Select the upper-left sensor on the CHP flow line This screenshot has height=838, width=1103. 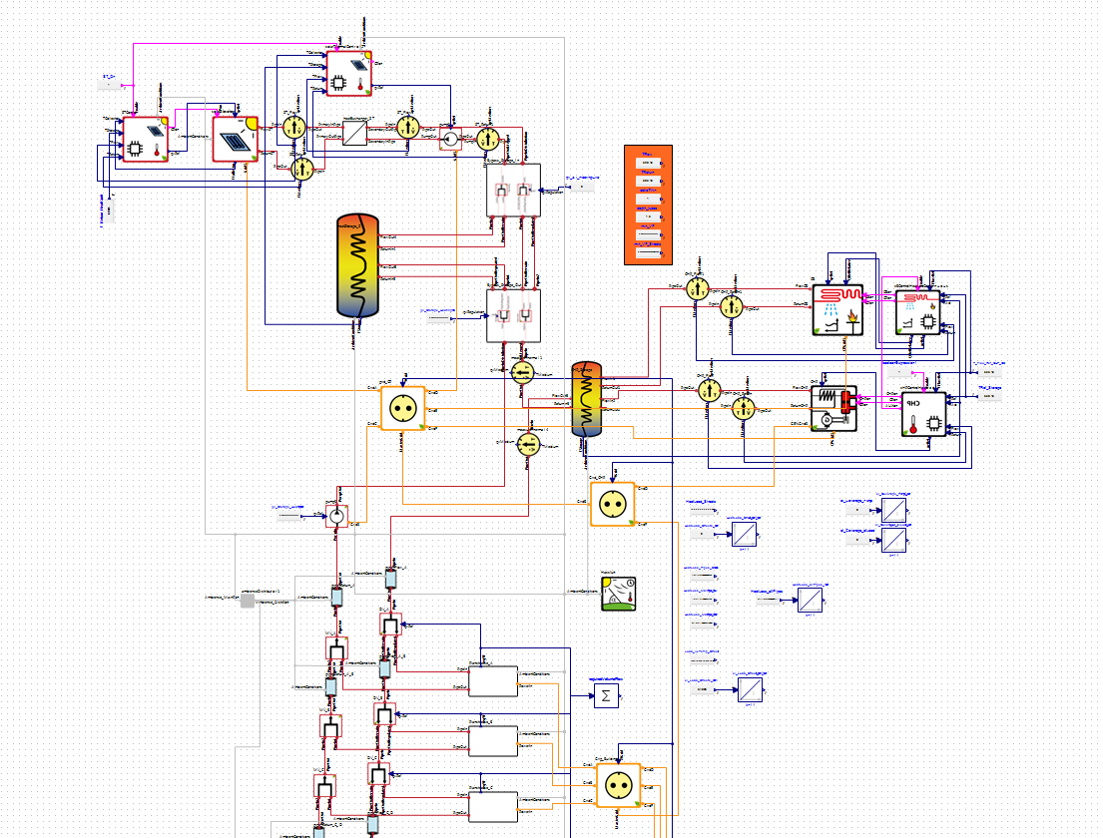click(710, 390)
